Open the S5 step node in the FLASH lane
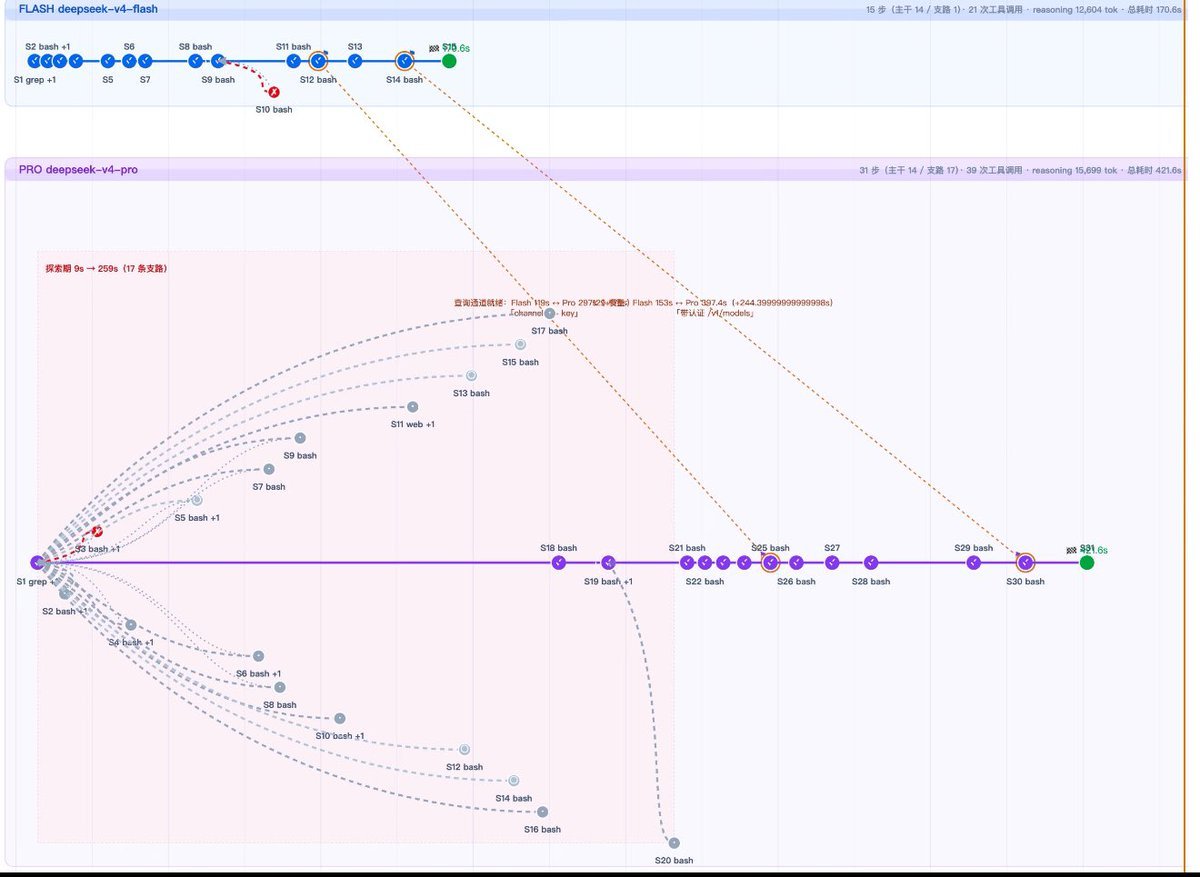 pyautogui.click(x=108, y=61)
